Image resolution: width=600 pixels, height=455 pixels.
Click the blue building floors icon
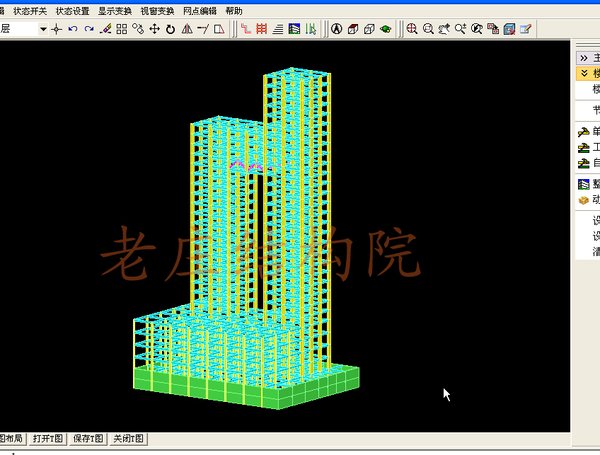pos(294,29)
